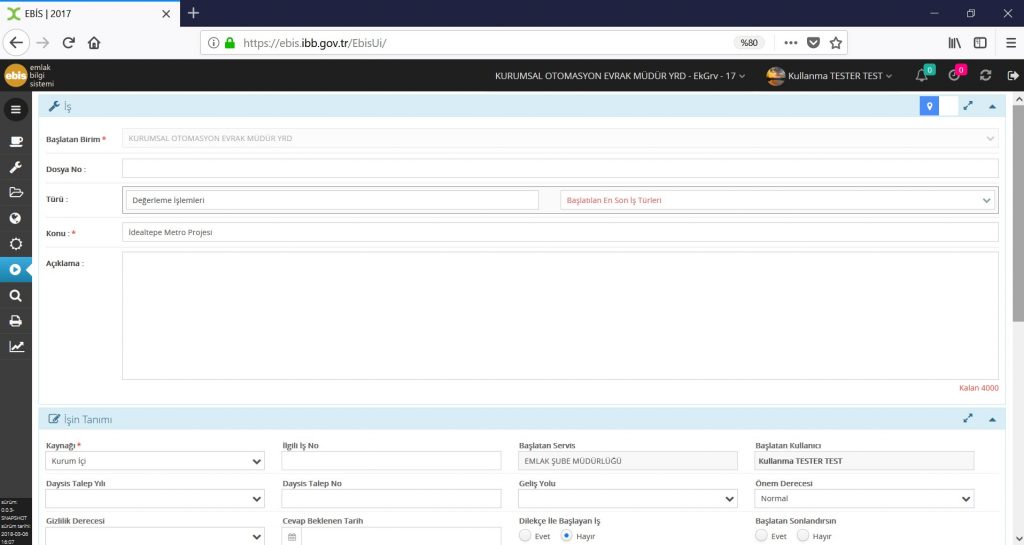Viewport: 1024px width, 545px height.
Task: Go to the browser home page
Action: (94, 43)
